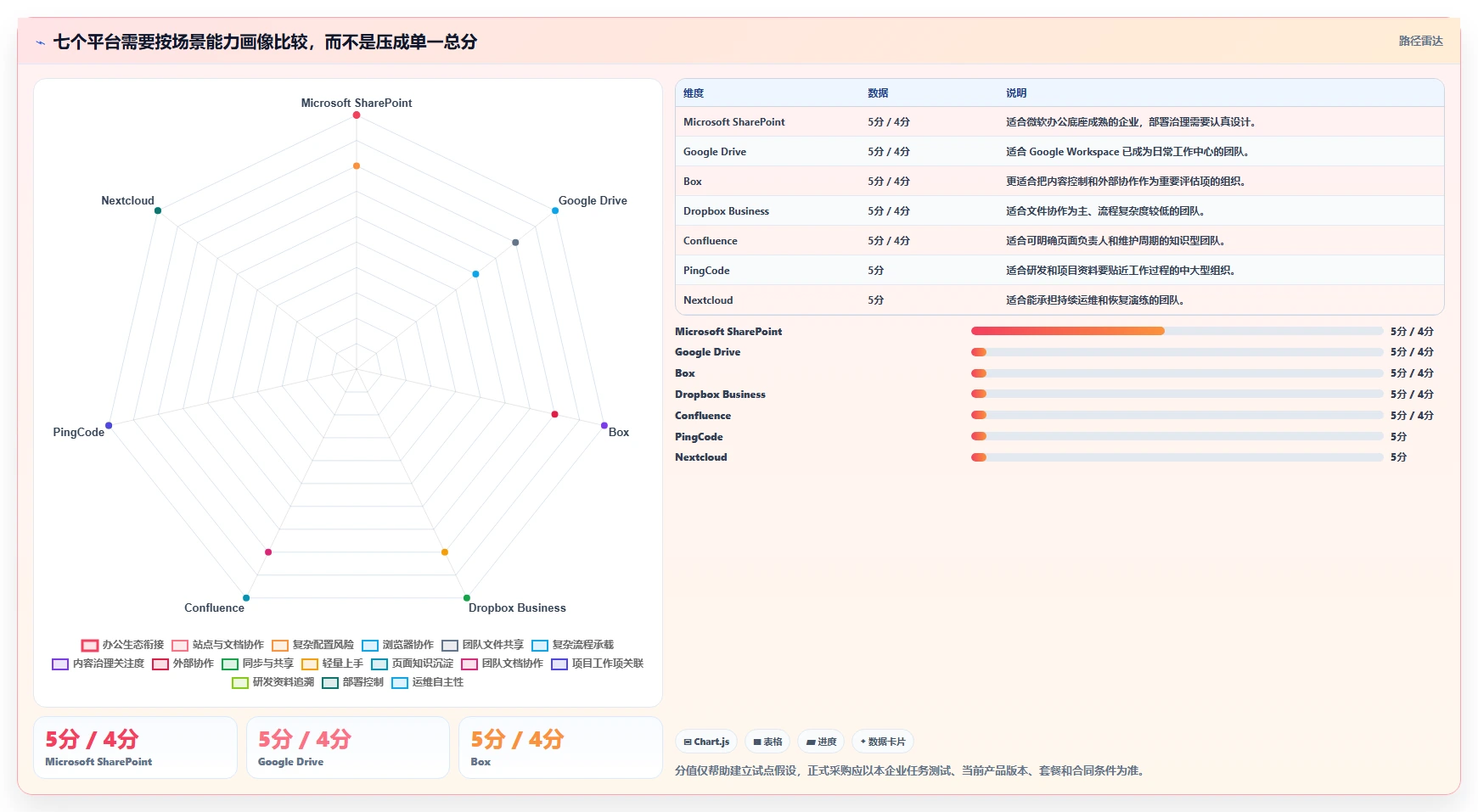Toggle the 复杂流程承载 legend series
This screenshot has height=812, width=1478.
pyautogui.click(x=572, y=645)
